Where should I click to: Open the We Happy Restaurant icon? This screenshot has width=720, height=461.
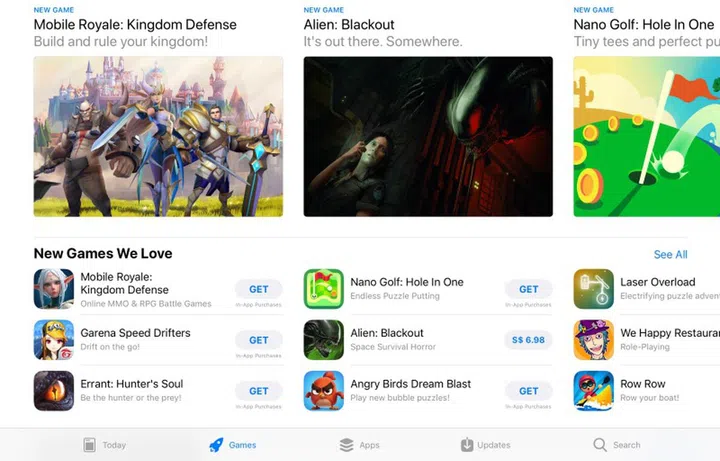point(594,340)
